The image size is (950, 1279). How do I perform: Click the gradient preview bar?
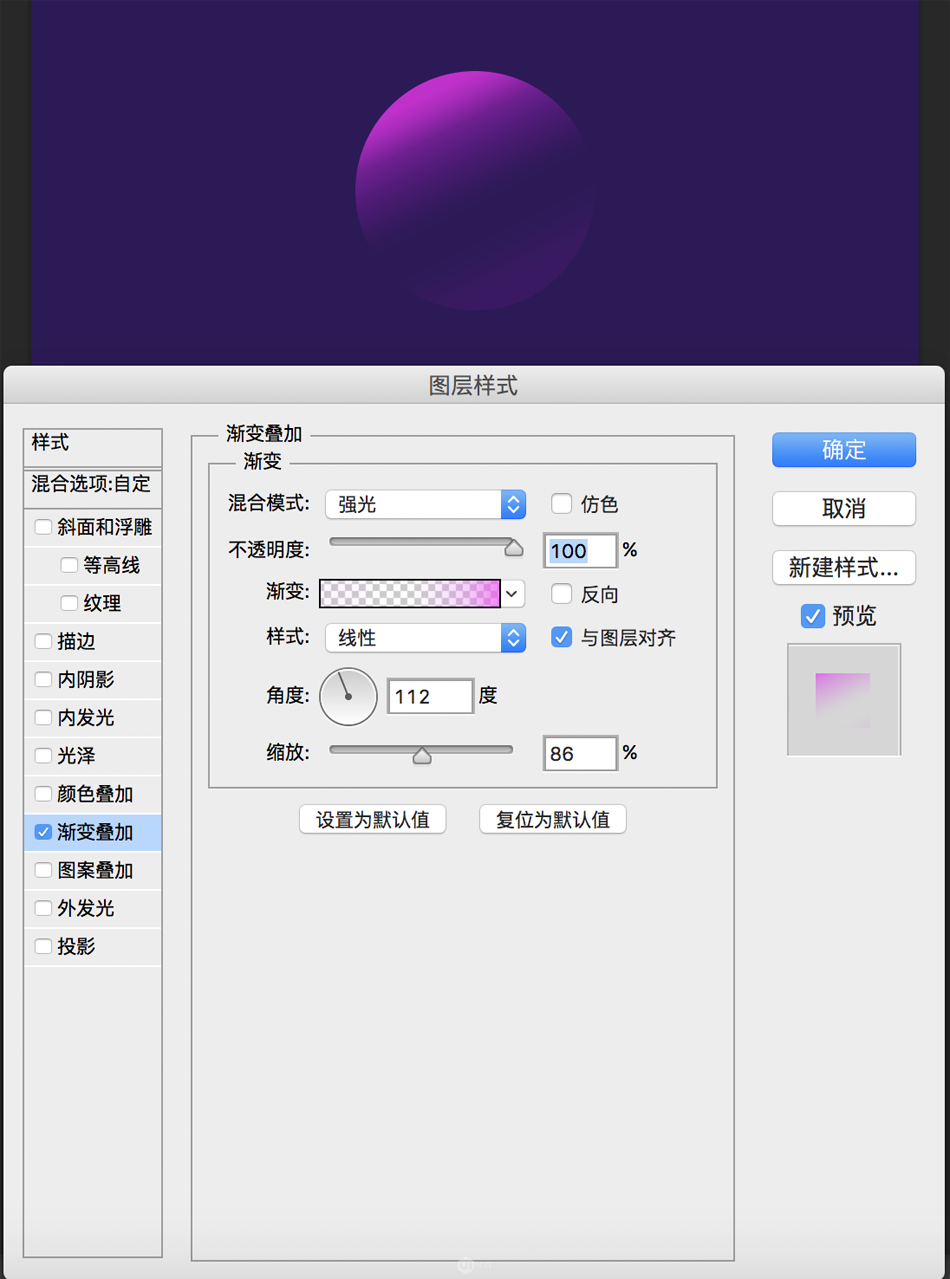[x=409, y=594]
